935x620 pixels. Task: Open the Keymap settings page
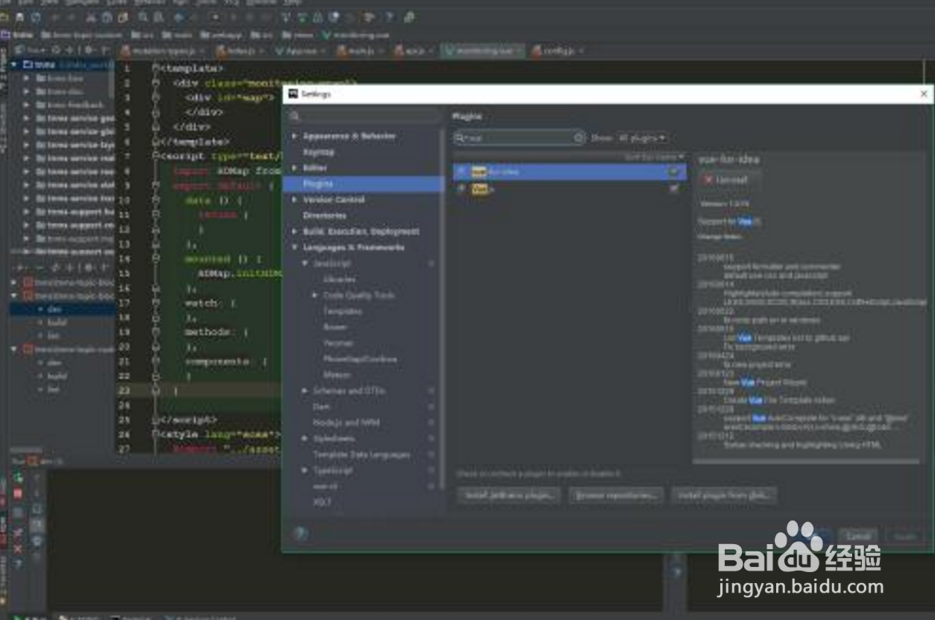click(318, 152)
